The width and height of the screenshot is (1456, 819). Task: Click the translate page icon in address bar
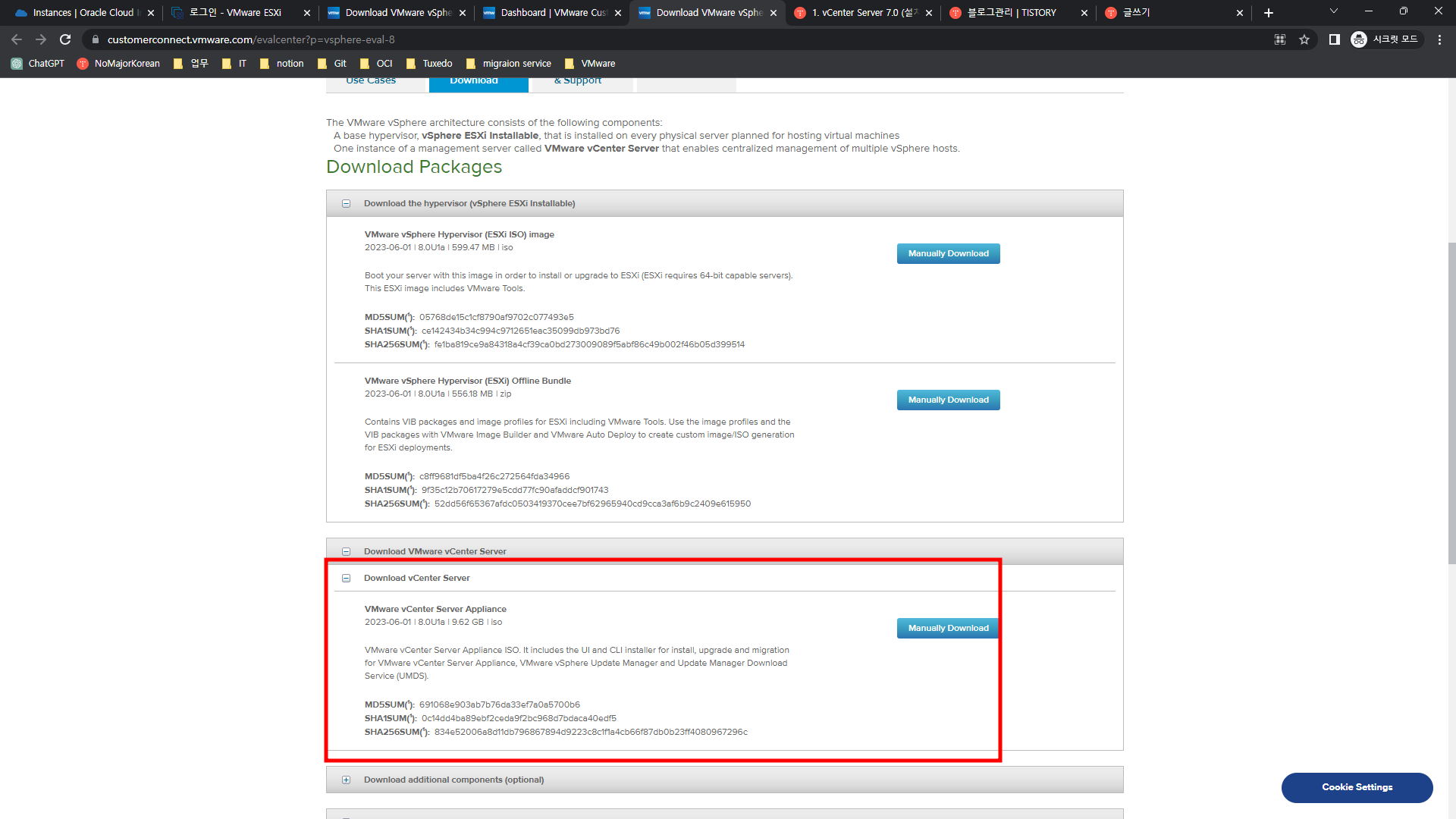(1280, 39)
